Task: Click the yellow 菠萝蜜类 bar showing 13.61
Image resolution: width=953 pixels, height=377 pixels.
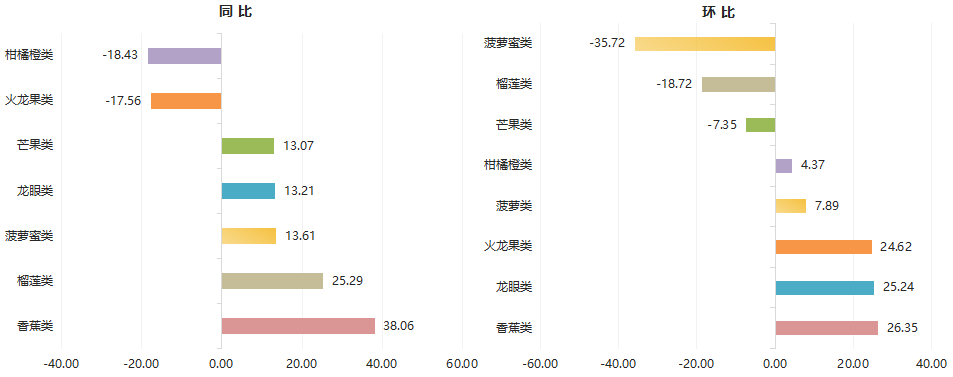Action: (x=249, y=236)
